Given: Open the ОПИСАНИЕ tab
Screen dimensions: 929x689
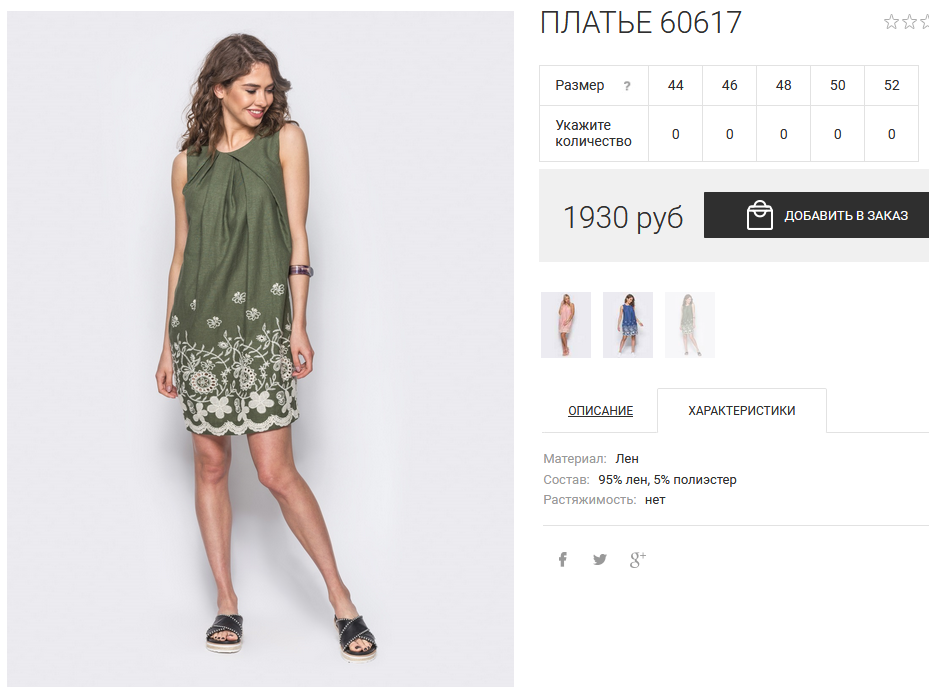Looking at the screenshot, I should [x=600, y=411].
